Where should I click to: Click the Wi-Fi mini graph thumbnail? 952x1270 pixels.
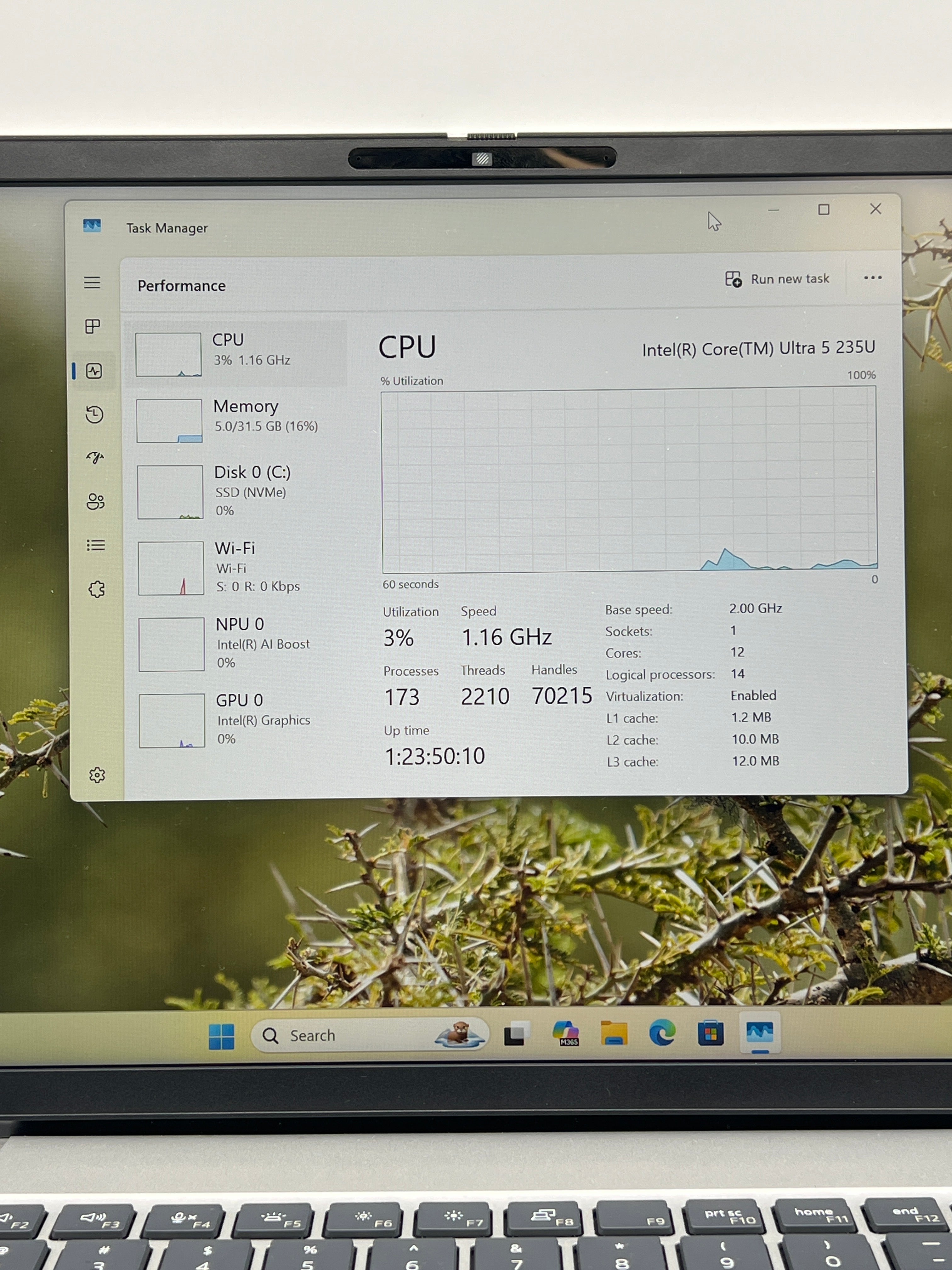pos(171,568)
